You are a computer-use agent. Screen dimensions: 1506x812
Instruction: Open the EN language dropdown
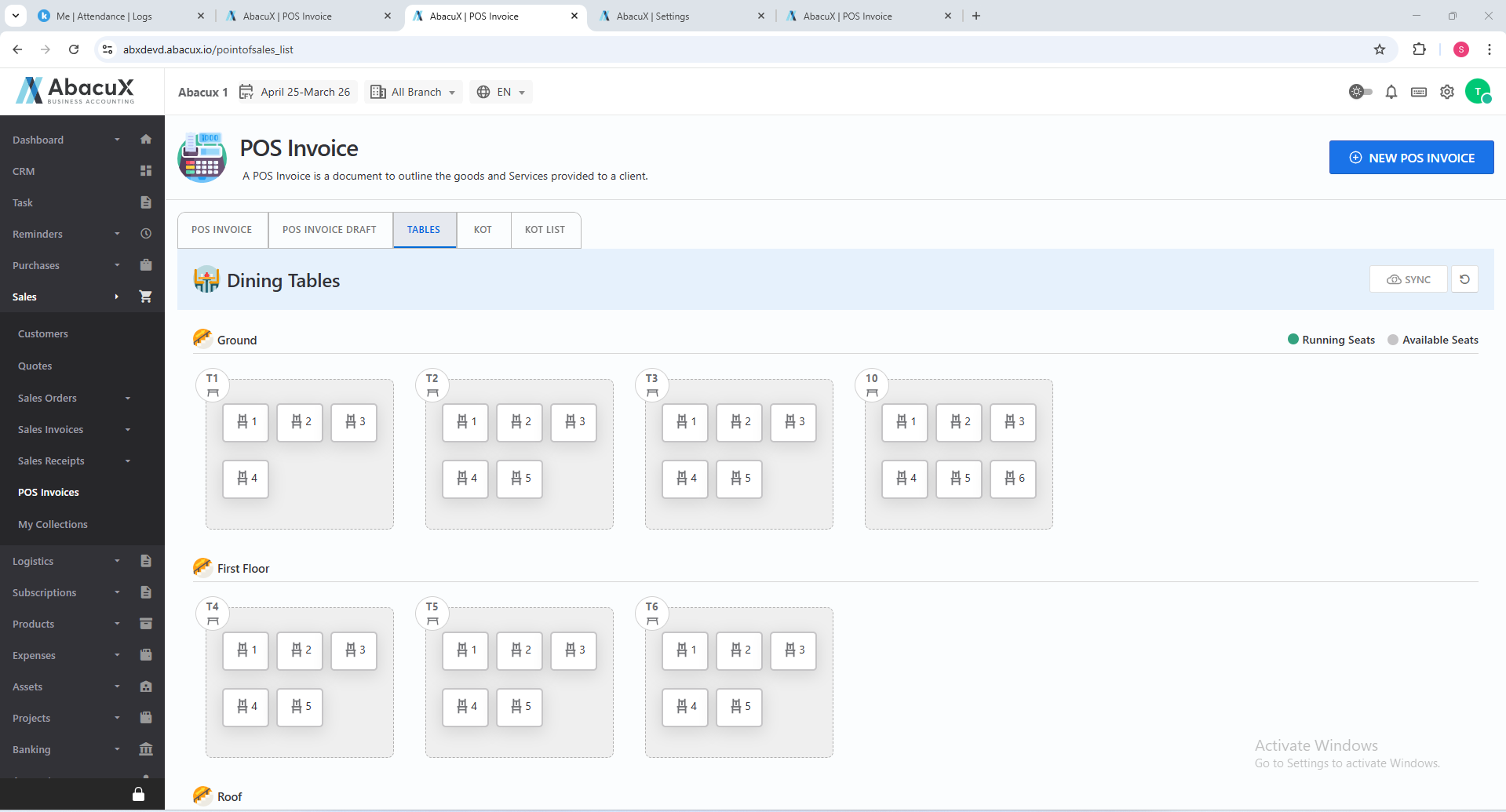click(x=501, y=93)
